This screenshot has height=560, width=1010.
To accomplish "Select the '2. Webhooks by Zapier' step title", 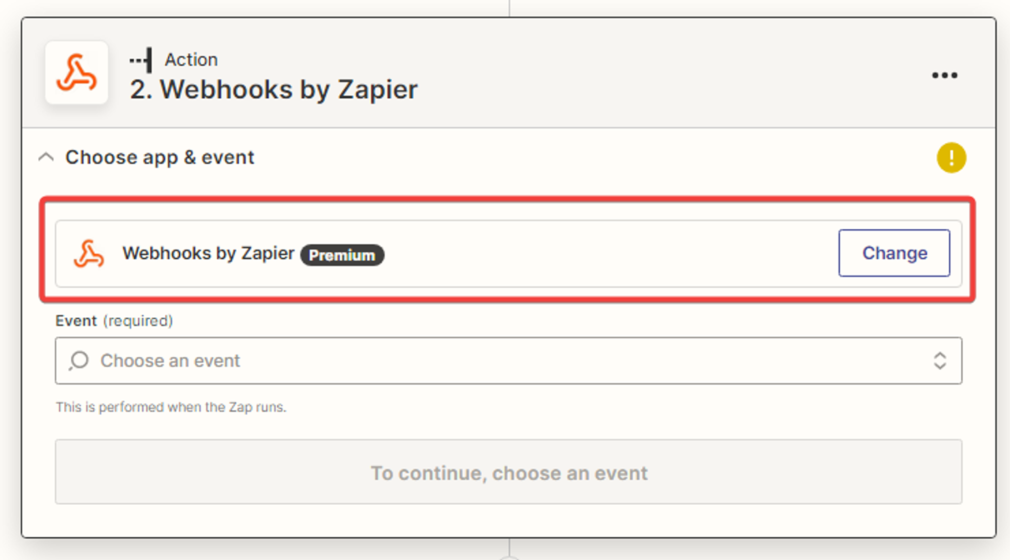I will (274, 89).
